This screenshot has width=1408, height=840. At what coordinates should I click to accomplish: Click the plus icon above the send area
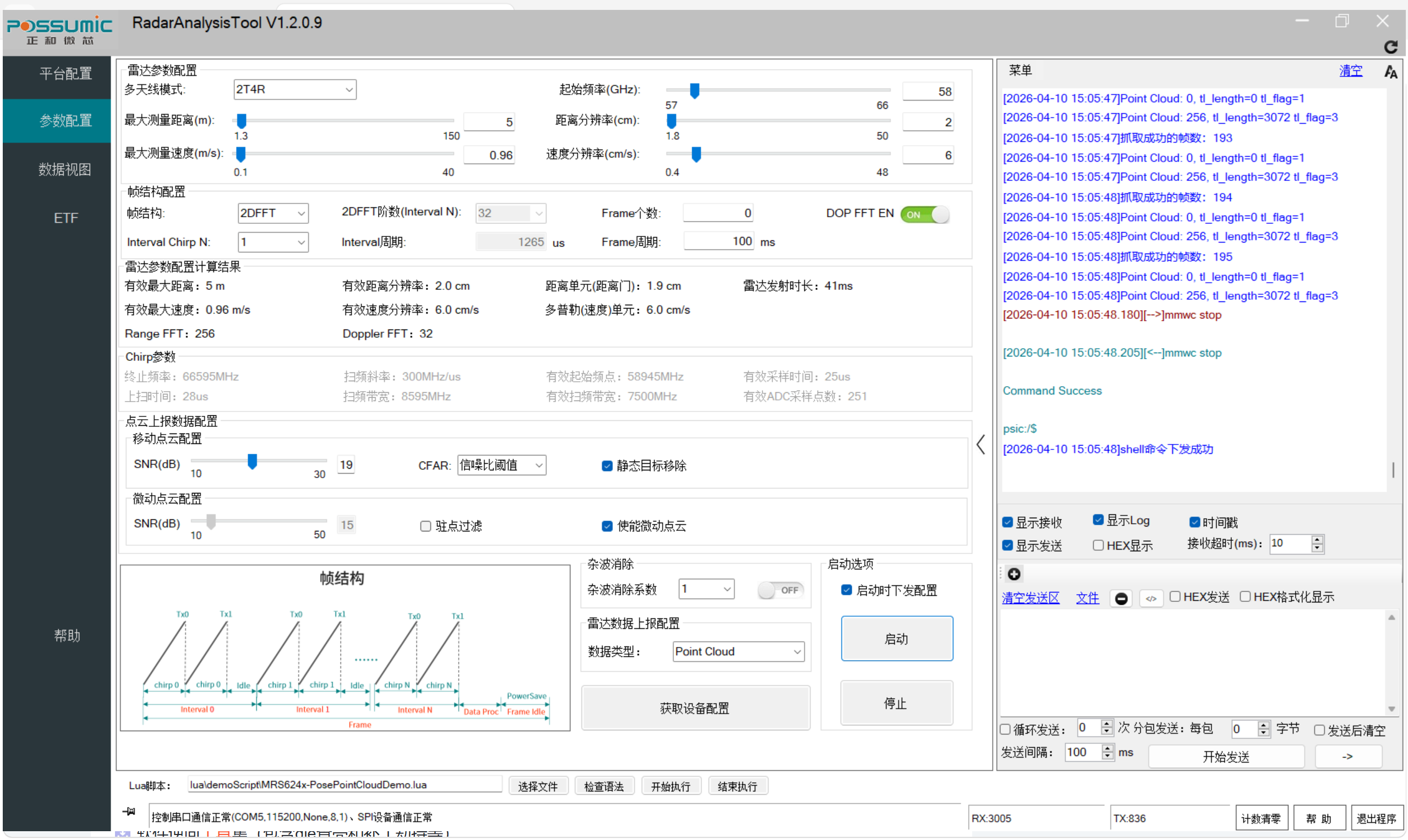[1014, 574]
